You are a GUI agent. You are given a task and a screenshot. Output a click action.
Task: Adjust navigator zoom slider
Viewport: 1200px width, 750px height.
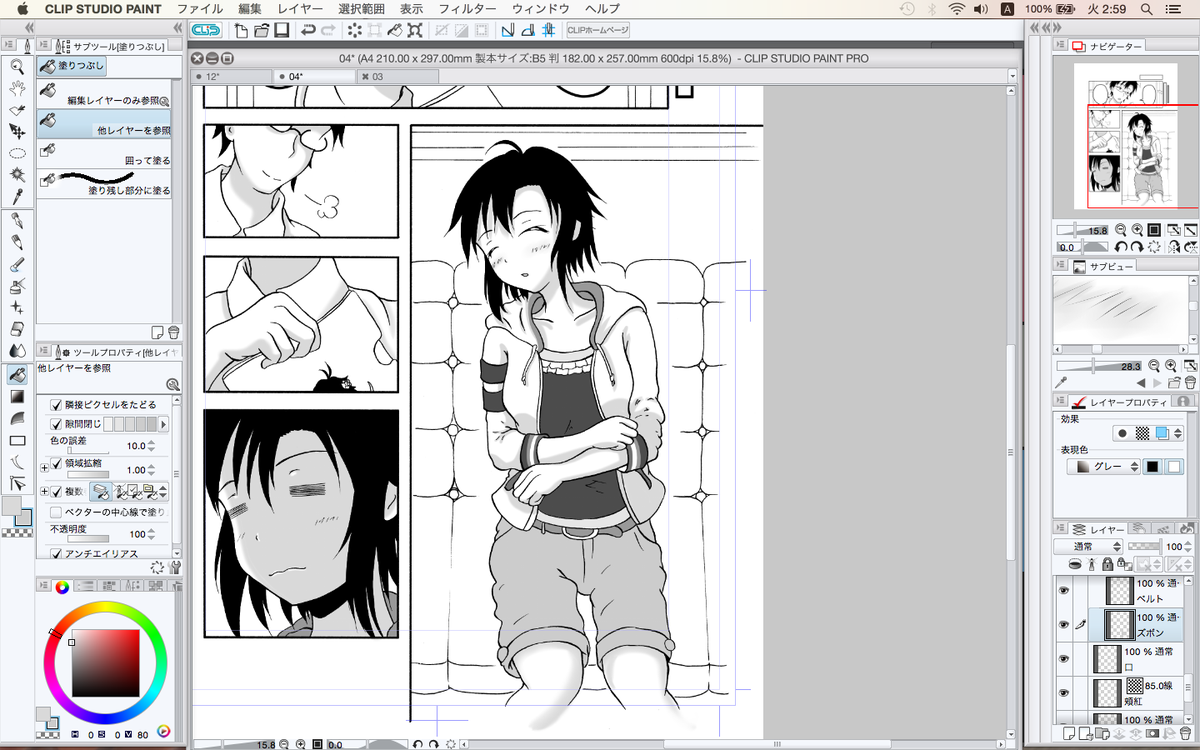pos(1083,229)
